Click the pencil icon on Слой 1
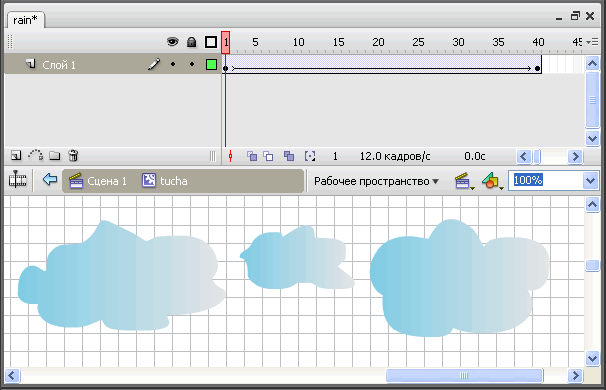Viewport: 606px width, 390px height. tap(154, 64)
